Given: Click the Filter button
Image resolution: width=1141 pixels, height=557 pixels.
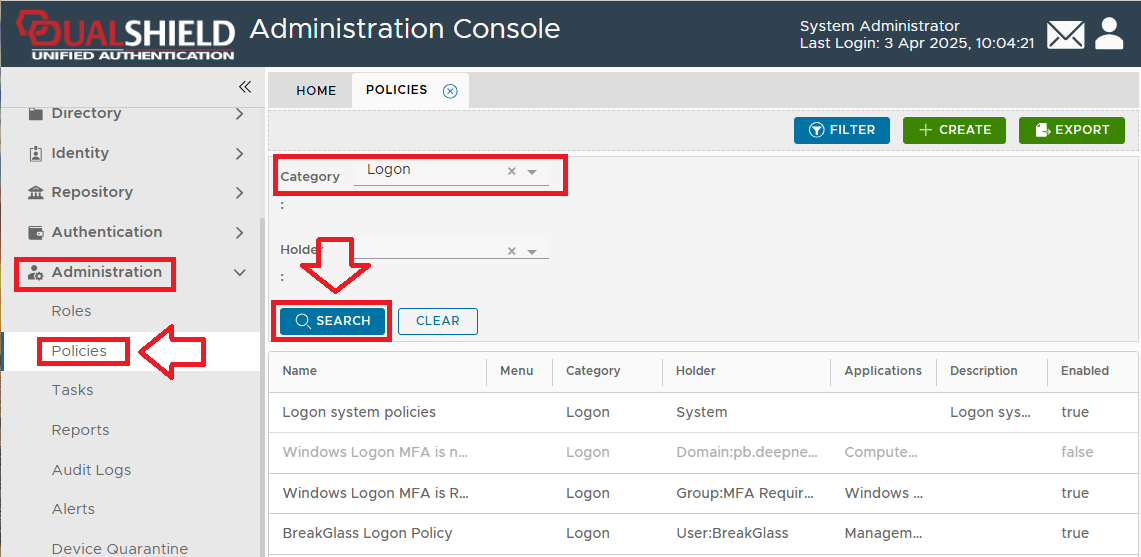Looking at the screenshot, I should (x=841, y=130).
